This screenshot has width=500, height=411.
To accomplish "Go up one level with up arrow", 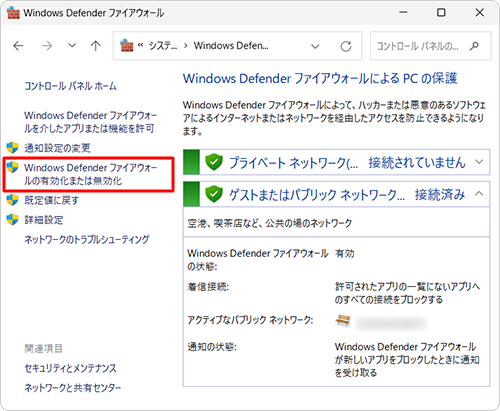I will [x=96, y=46].
